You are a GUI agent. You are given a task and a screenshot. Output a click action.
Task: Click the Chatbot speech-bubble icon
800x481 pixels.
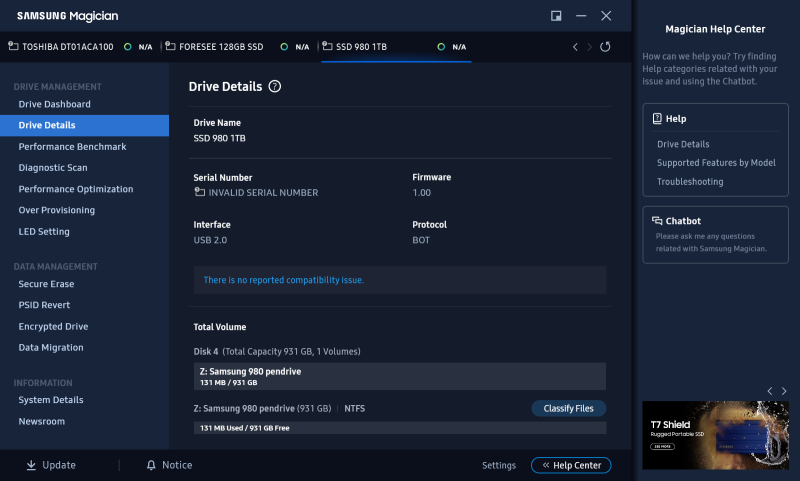[x=657, y=220]
